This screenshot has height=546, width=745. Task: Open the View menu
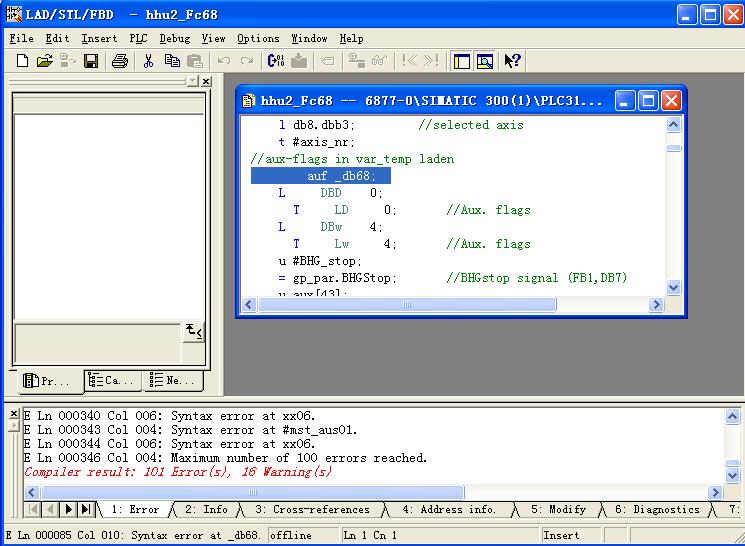tap(213, 38)
